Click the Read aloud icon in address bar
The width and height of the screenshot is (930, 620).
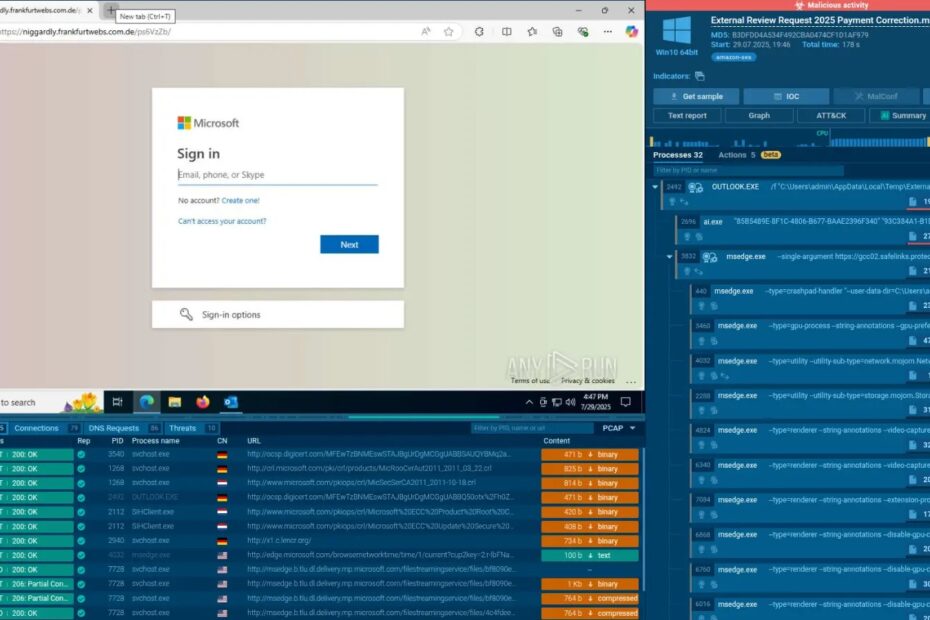[425, 31]
